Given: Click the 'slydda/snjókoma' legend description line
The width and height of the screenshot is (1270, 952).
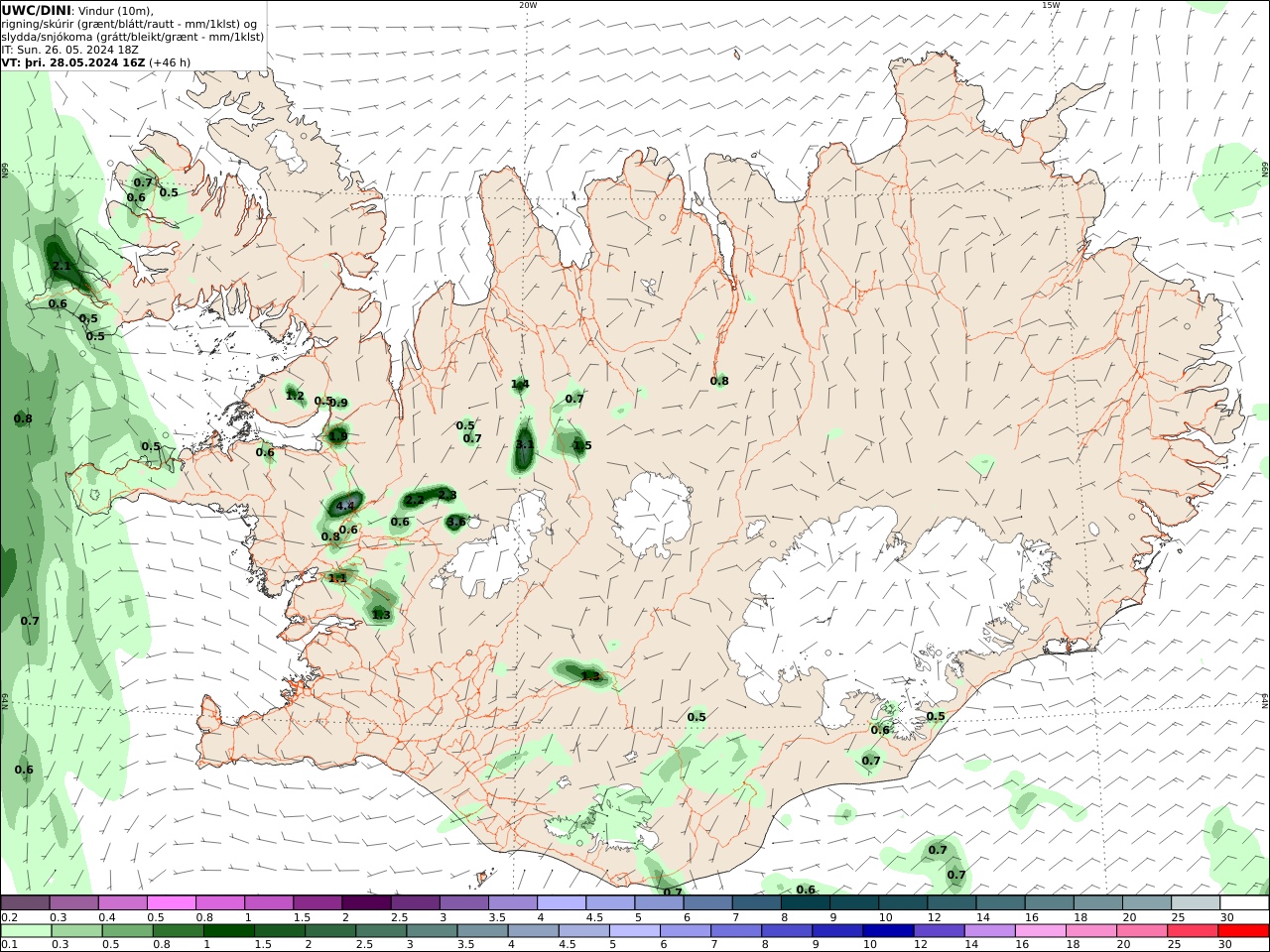Looking at the screenshot, I should pos(133,36).
